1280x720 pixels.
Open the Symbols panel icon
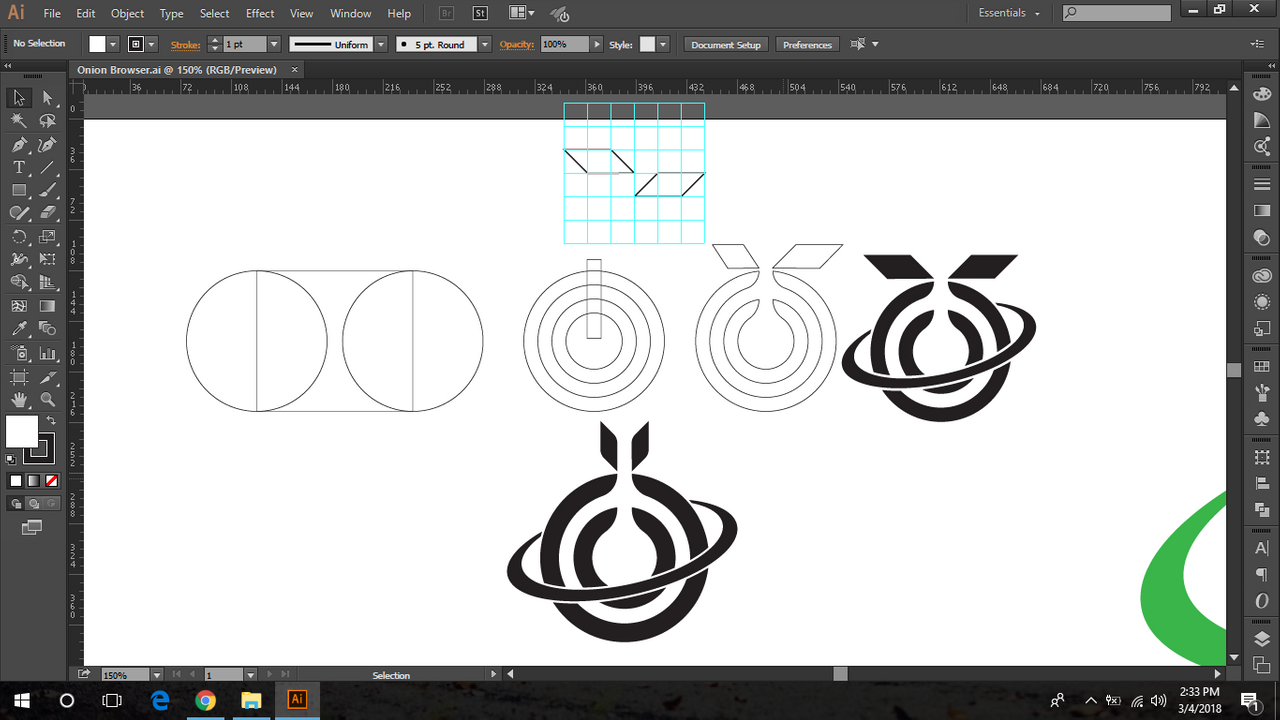[x=1261, y=418]
